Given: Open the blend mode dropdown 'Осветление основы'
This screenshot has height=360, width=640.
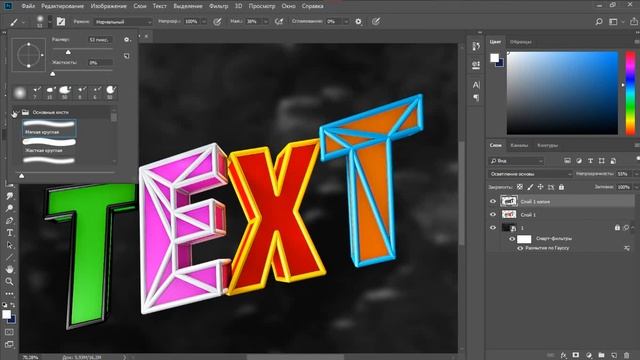Looking at the screenshot, I should pyautogui.click(x=530, y=174).
